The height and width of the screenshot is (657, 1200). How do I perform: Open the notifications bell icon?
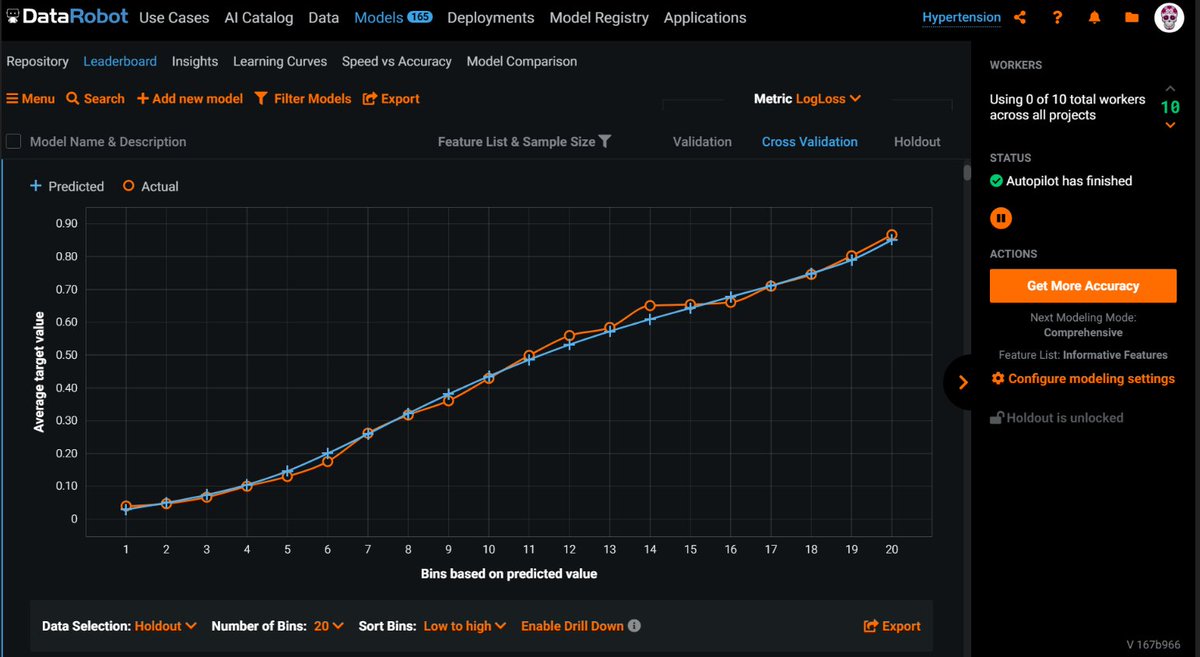1095,18
